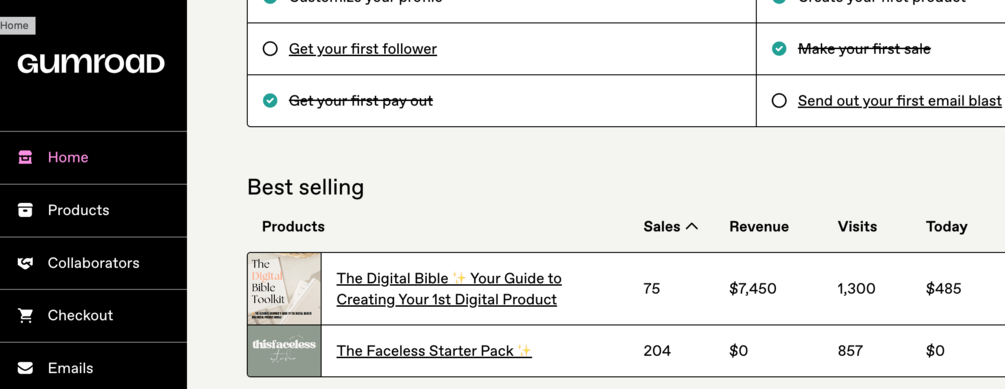Open The Digital Bible product link
Screen dimensions: 1005x389
coord(449,288)
